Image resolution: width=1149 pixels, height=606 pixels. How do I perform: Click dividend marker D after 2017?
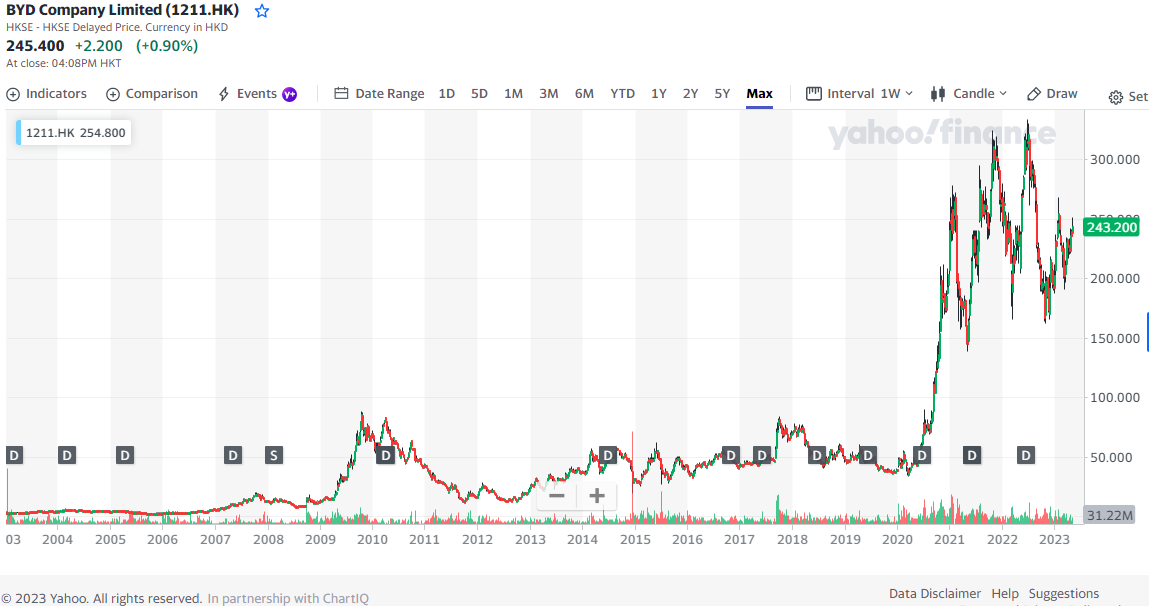coord(762,455)
